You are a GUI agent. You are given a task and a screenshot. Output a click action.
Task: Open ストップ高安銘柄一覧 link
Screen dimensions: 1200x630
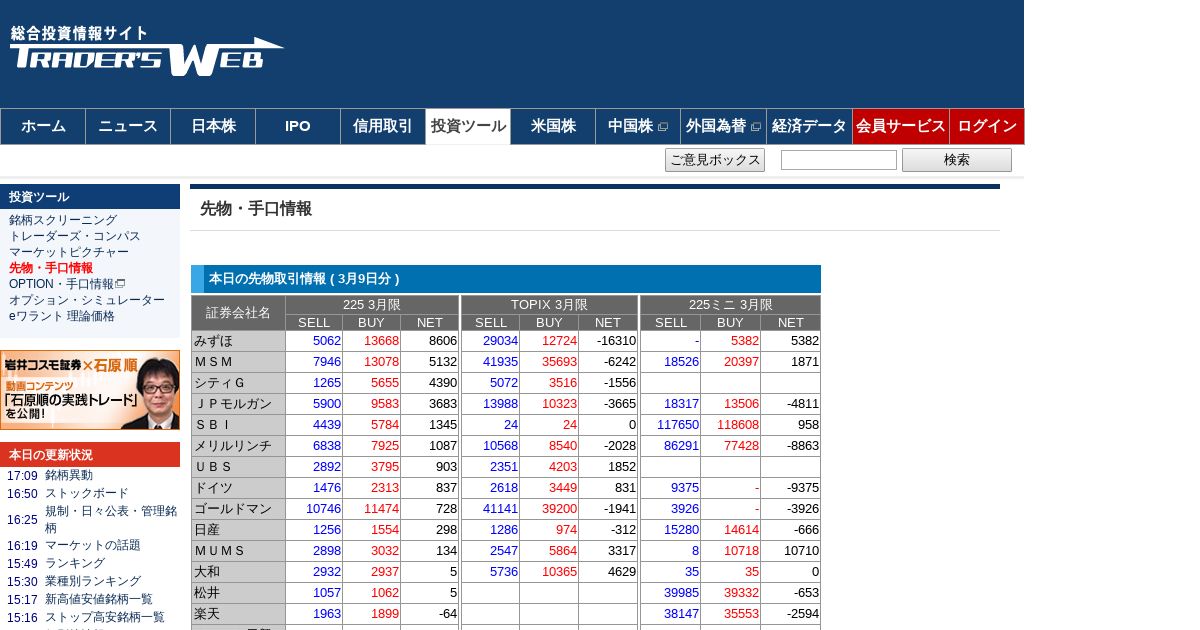pyautogui.click(x=105, y=618)
